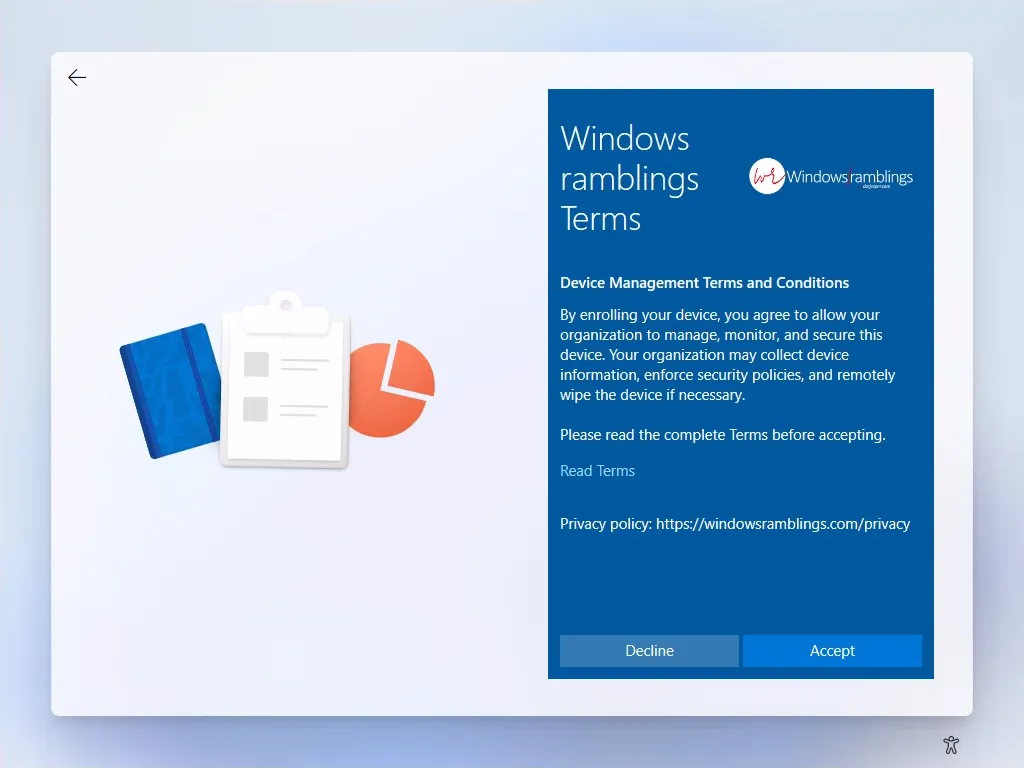
Task: Open the Read Terms link
Action: pyautogui.click(x=597, y=471)
